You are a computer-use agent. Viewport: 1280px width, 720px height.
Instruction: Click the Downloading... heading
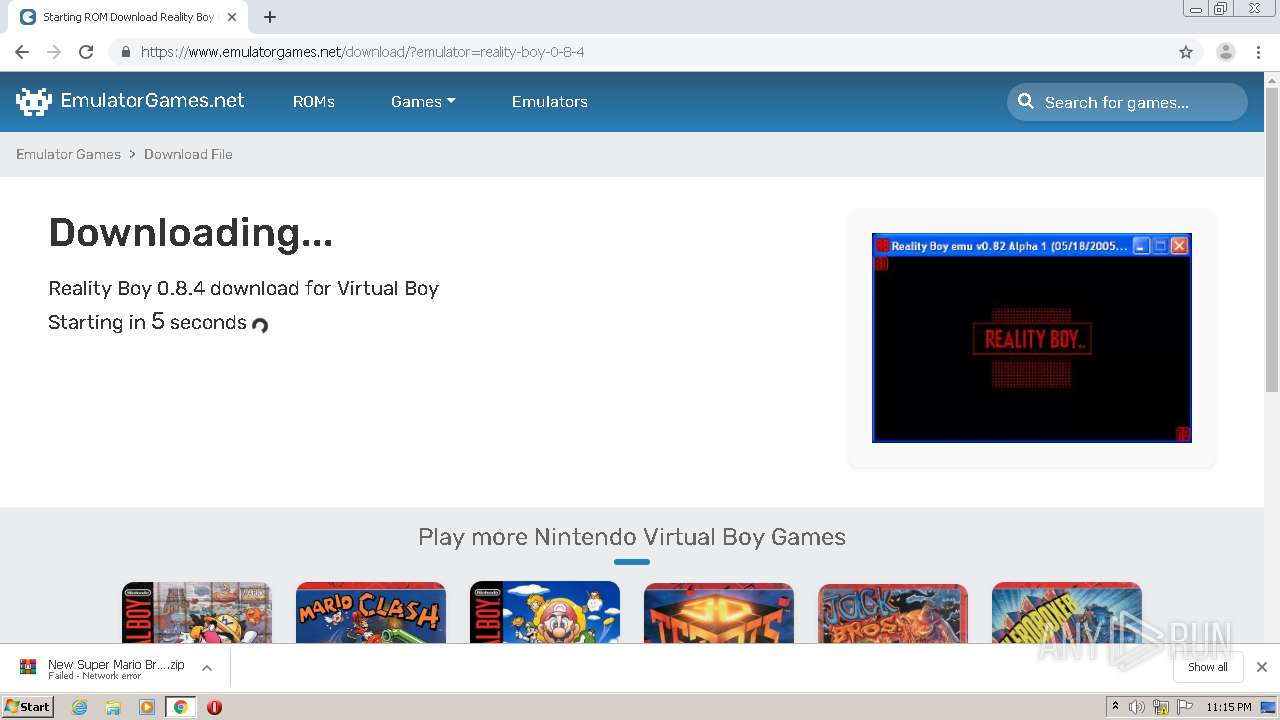pos(190,233)
